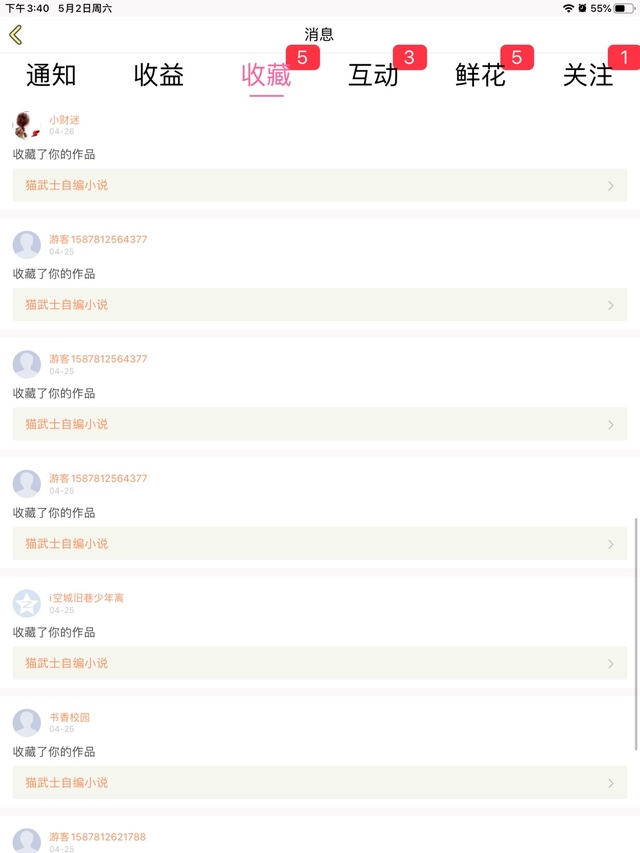Screen dimensions: 640x853
Task: Tap the Wi-Fi status icon
Action: click(x=568, y=8)
